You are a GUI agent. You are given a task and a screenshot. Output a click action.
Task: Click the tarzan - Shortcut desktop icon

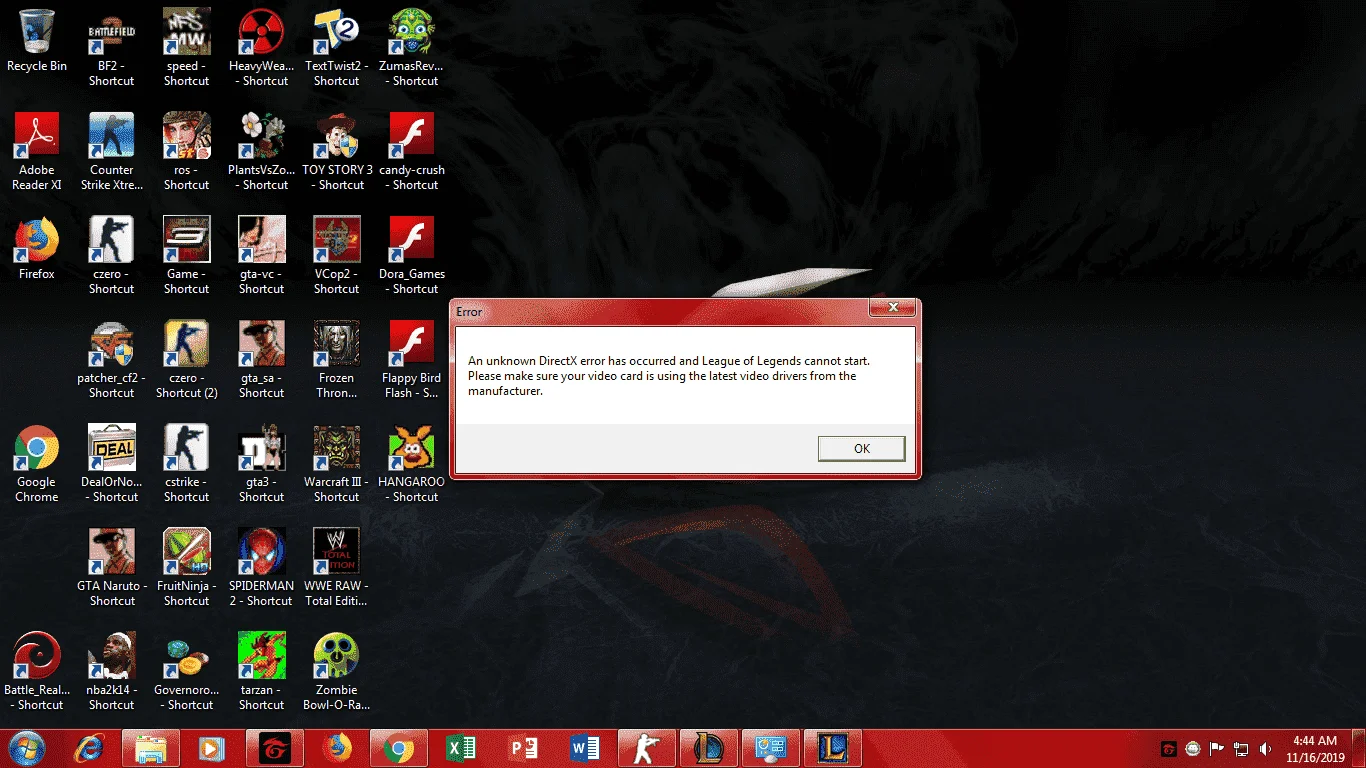click(x=261, y=672)
